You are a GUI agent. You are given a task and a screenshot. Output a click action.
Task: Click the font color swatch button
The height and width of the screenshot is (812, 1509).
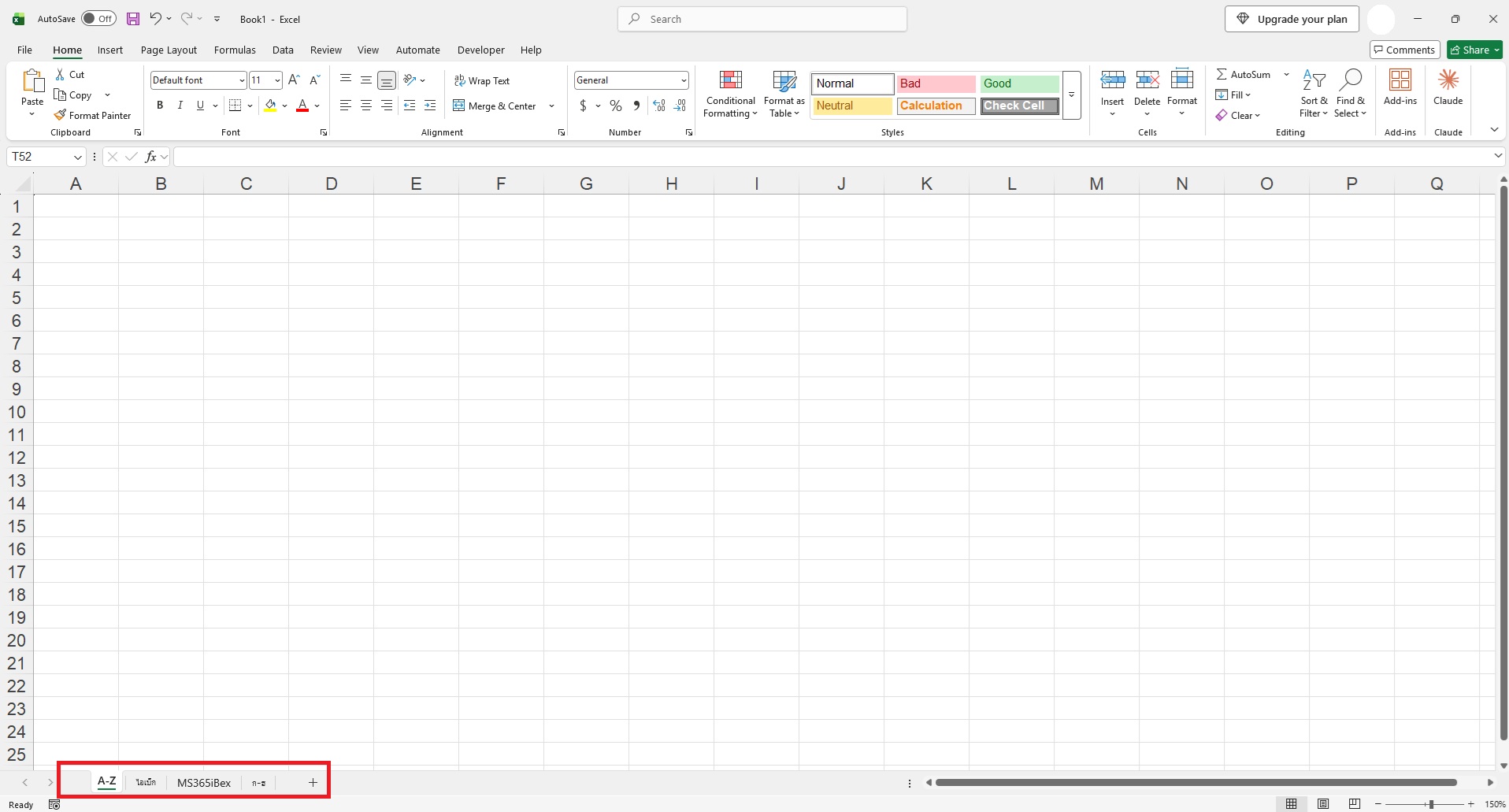(x=302, y=106)
